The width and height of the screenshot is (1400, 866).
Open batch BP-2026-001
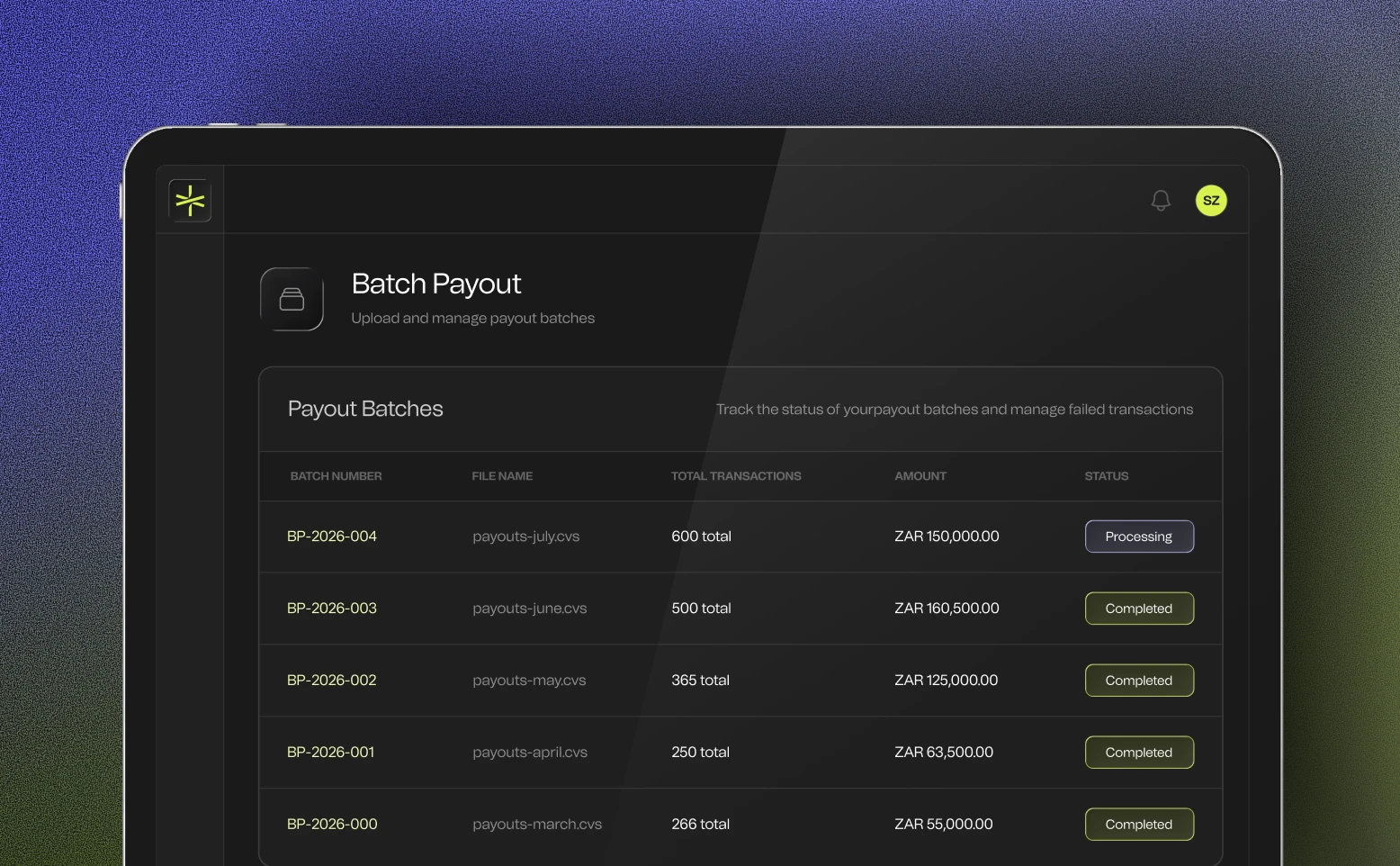click(330, 752)
